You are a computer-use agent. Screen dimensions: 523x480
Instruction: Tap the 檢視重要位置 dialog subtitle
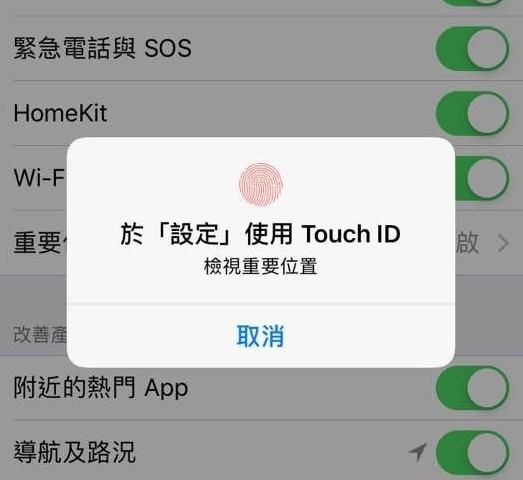tap(260, 266)
